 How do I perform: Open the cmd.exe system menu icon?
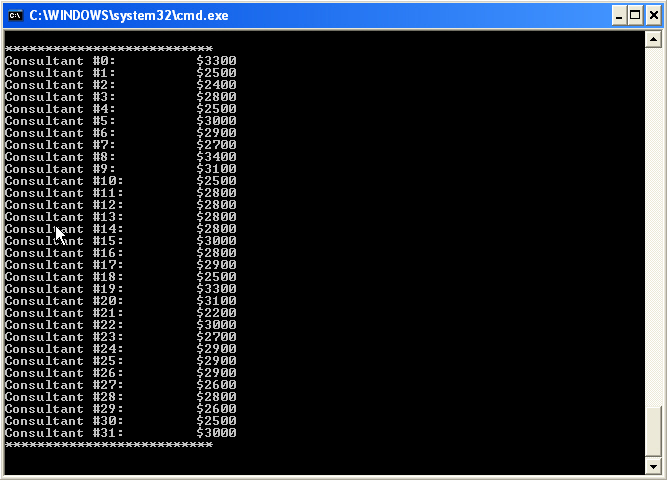pos(16,16)
